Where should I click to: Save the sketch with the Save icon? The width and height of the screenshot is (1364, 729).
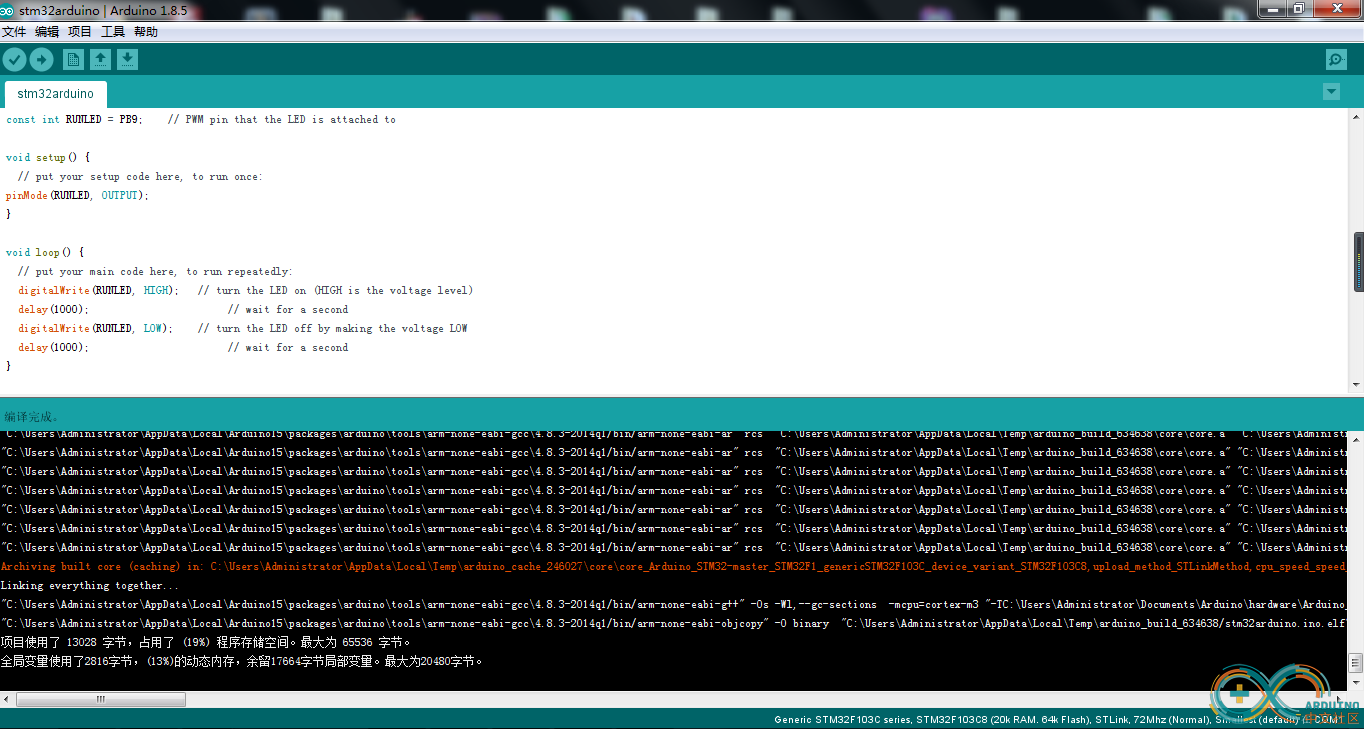tap(127, 60)
